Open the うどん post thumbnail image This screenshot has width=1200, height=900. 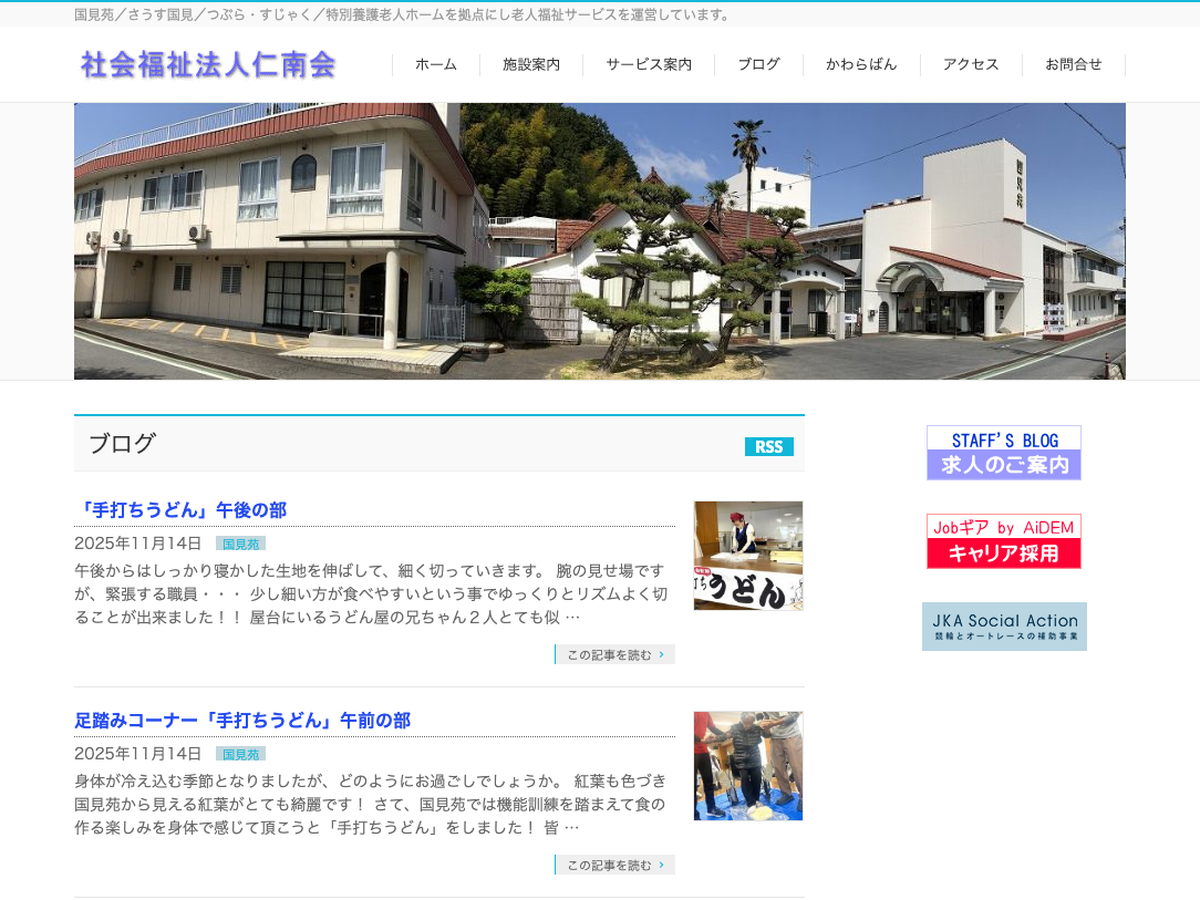click(748, 556)
